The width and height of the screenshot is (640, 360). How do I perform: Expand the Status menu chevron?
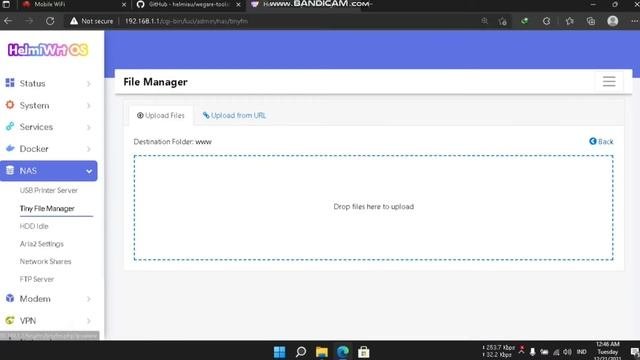89,84
